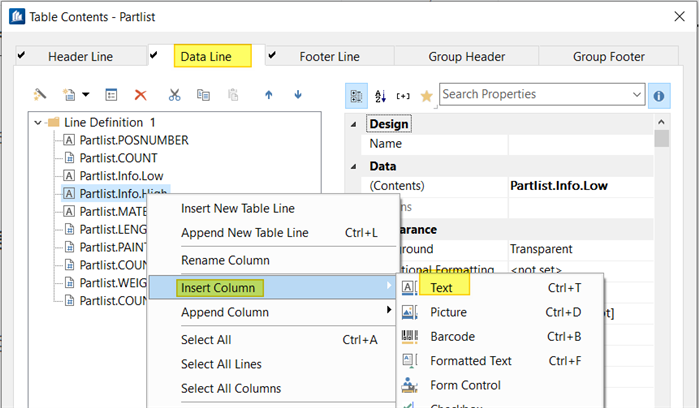Click the red X delete icon
Screen dimensions: 699x408
[x=141, y=95]
